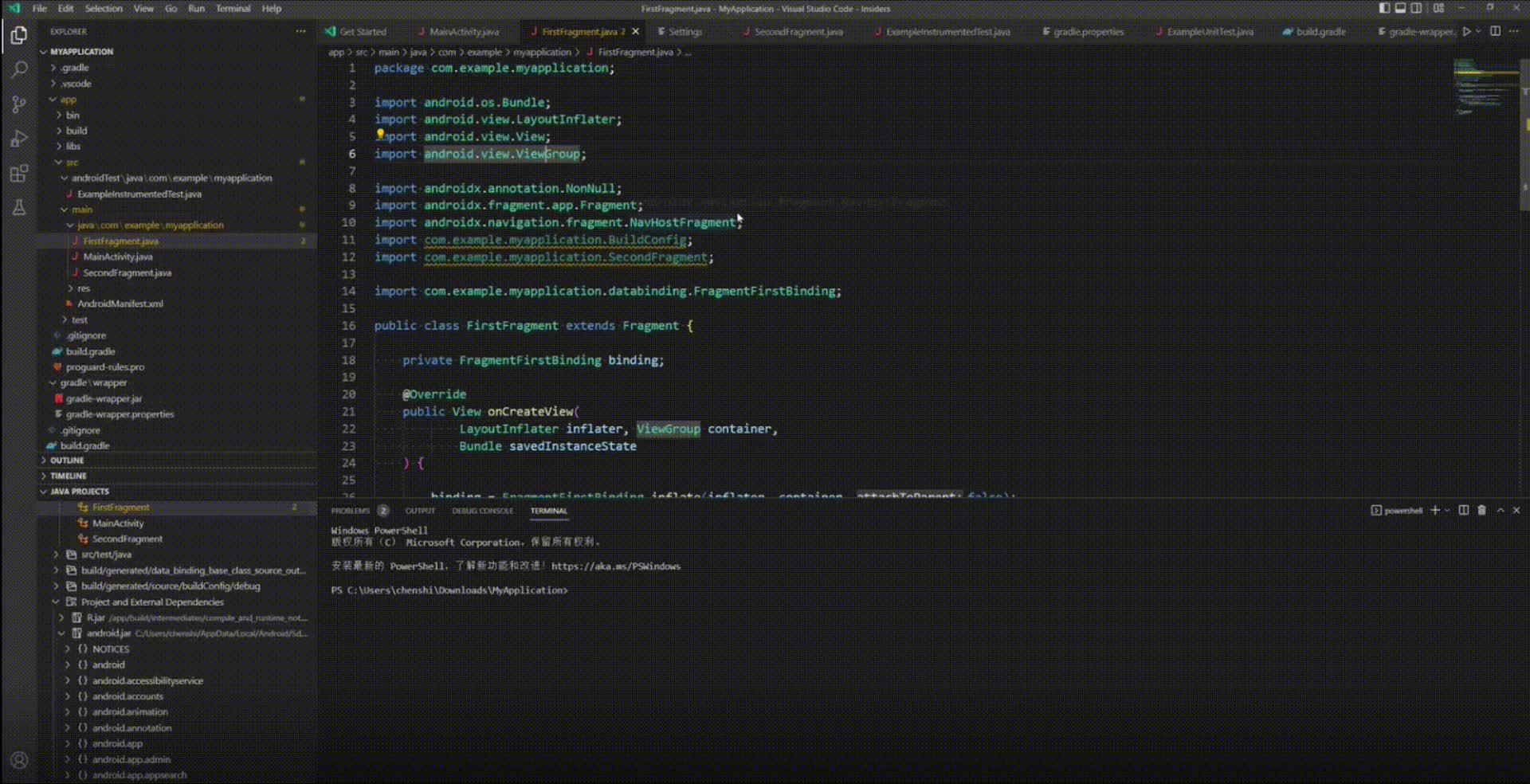Expand the android.accounts package node
The height and width of the screenshot is (784, 1530).
coord(127,696)
